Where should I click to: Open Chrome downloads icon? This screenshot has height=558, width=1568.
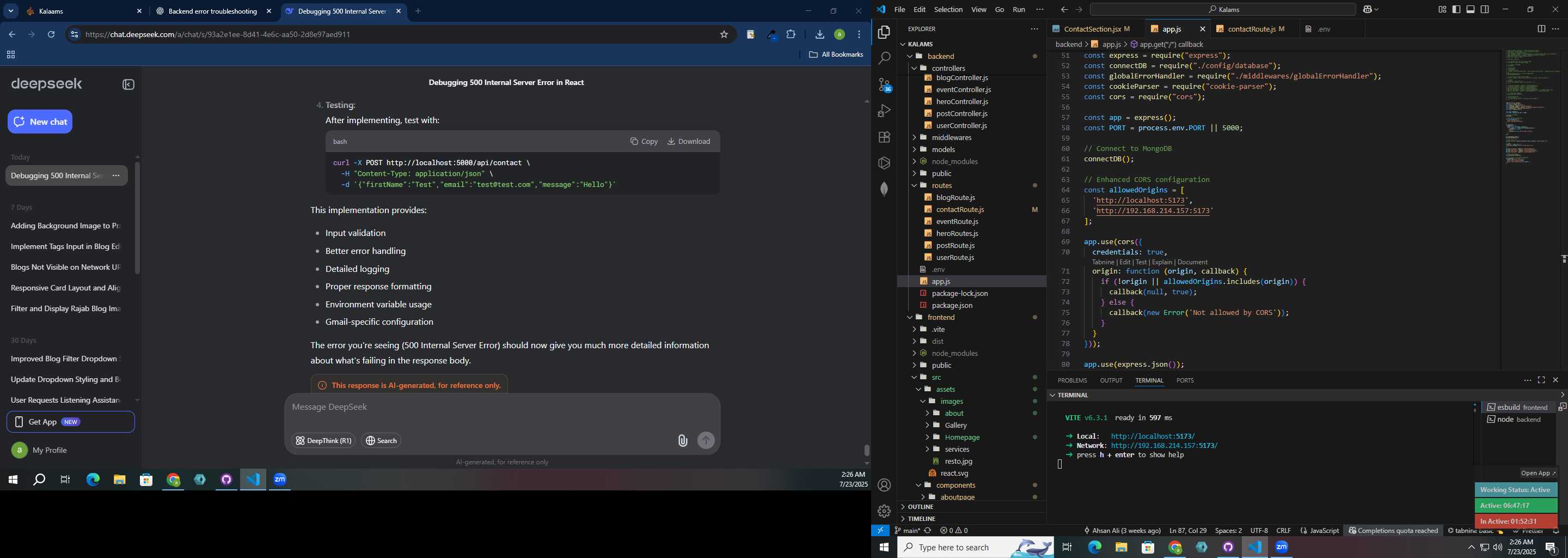click(x=819, y=35)
